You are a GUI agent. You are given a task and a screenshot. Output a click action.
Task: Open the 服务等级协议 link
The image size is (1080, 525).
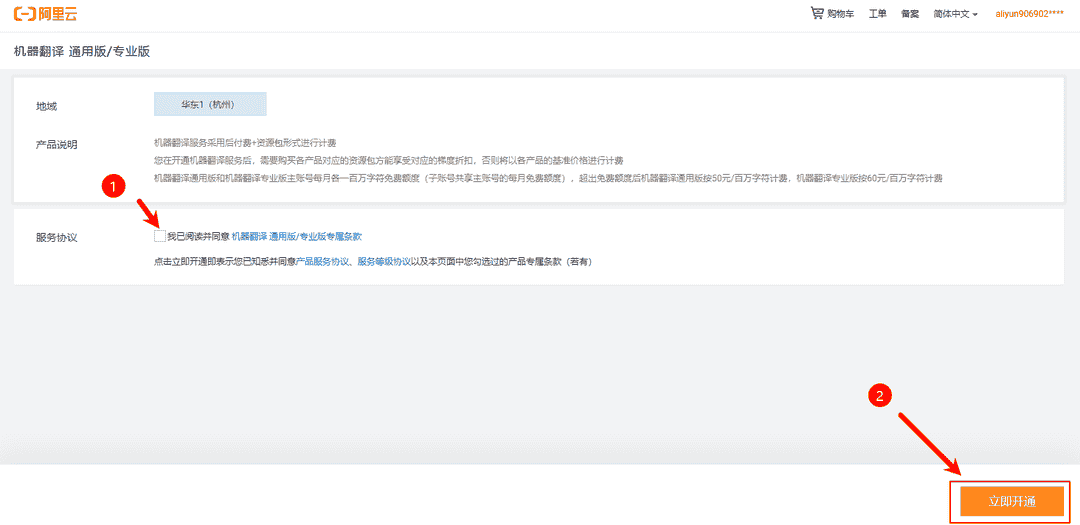[384, 261]
